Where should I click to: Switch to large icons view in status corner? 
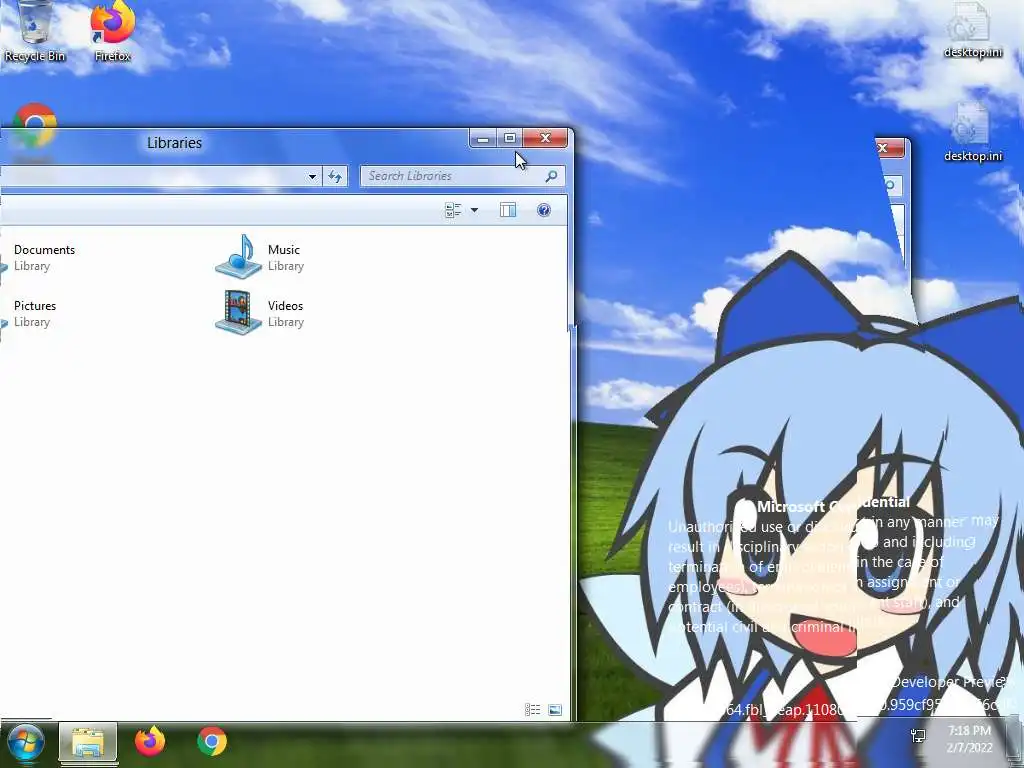[555, 710]
